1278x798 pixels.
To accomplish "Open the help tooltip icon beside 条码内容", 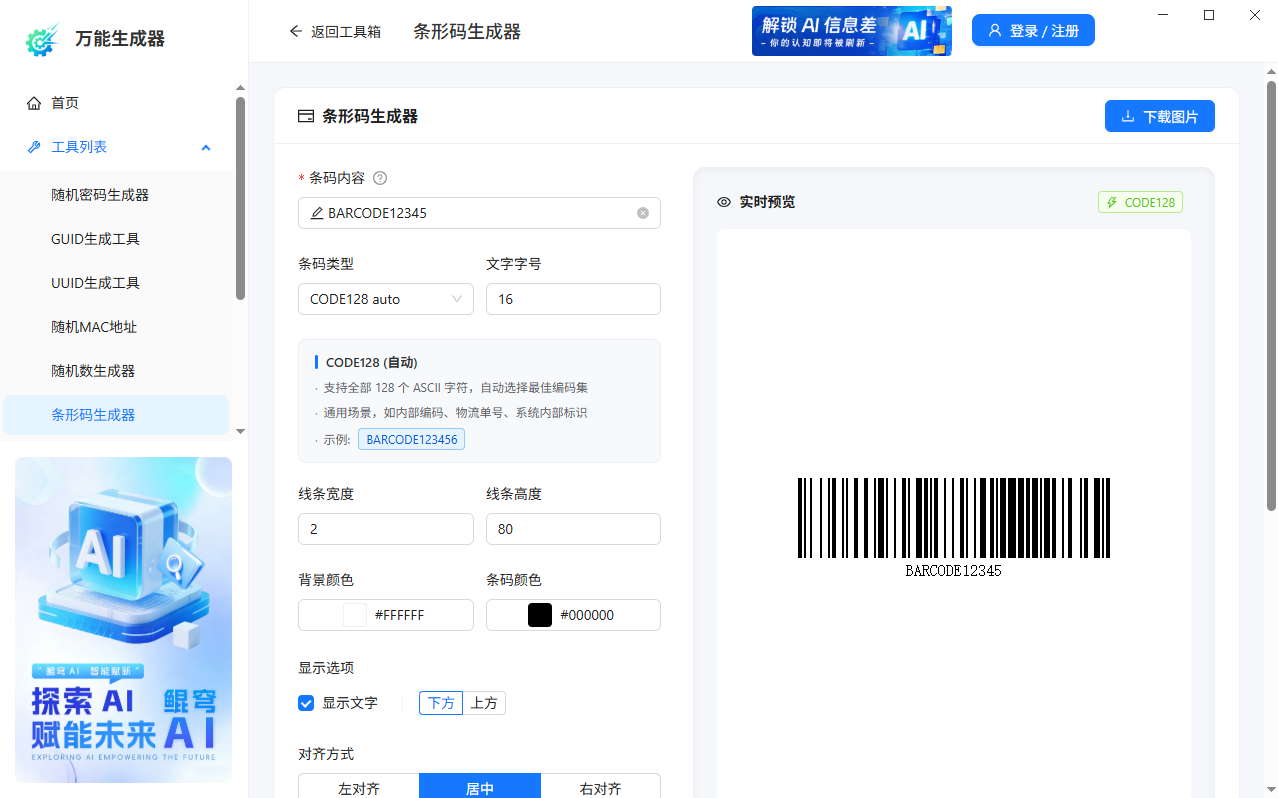I will tap(379, 177).
